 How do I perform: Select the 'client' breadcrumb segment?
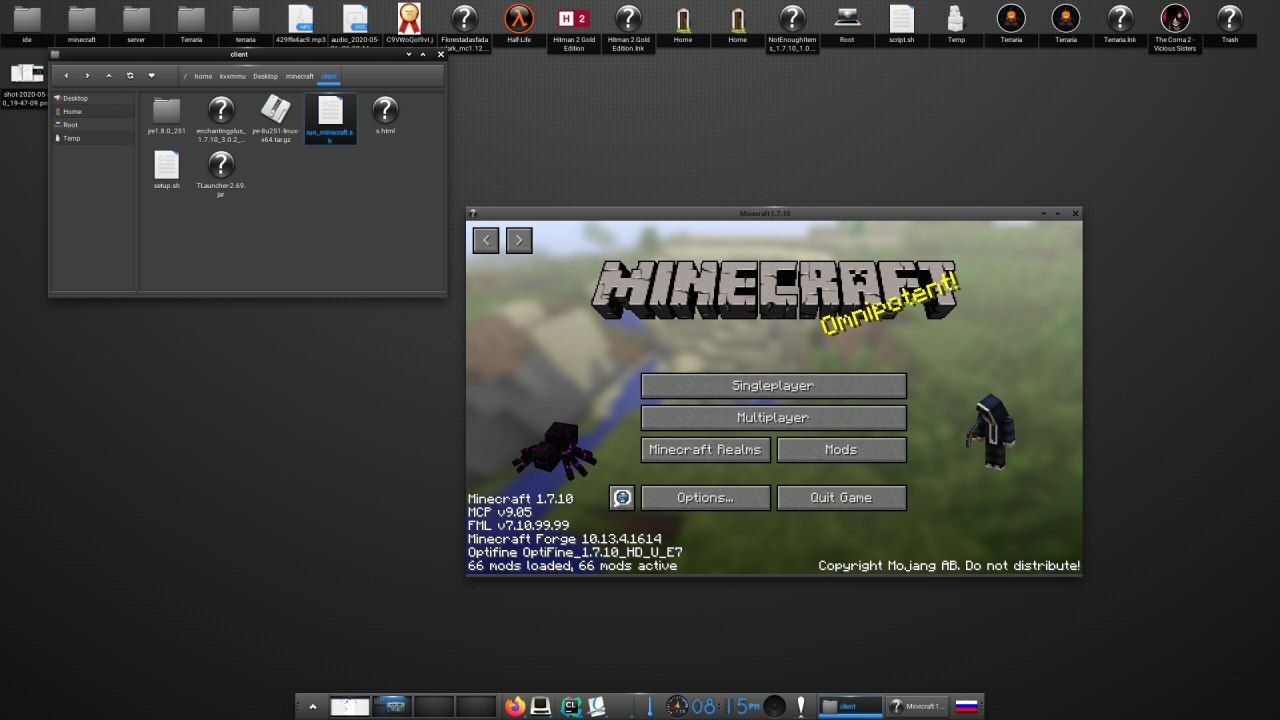[329, 76]
